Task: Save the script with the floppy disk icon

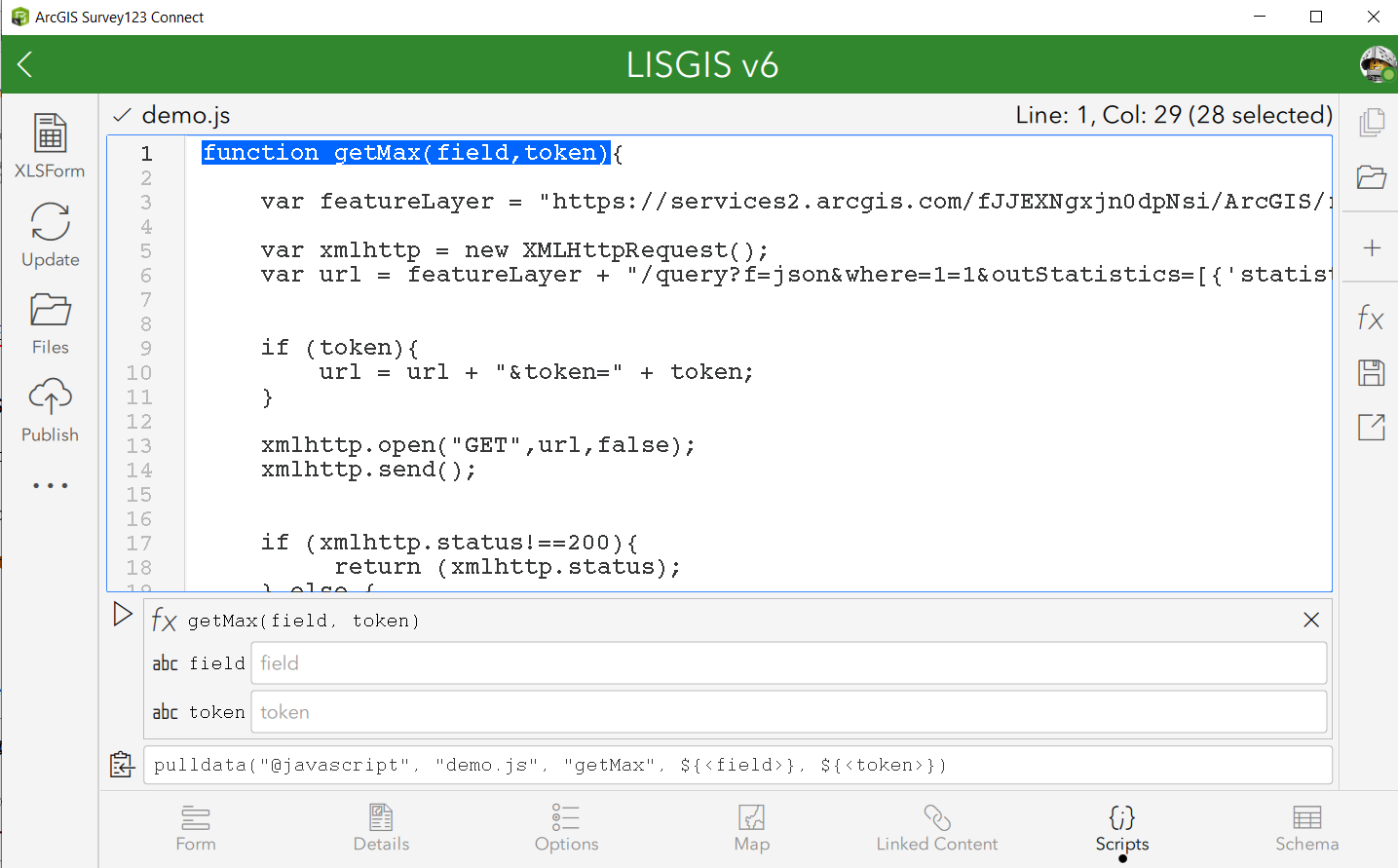Action: (x=1372, y=372)
